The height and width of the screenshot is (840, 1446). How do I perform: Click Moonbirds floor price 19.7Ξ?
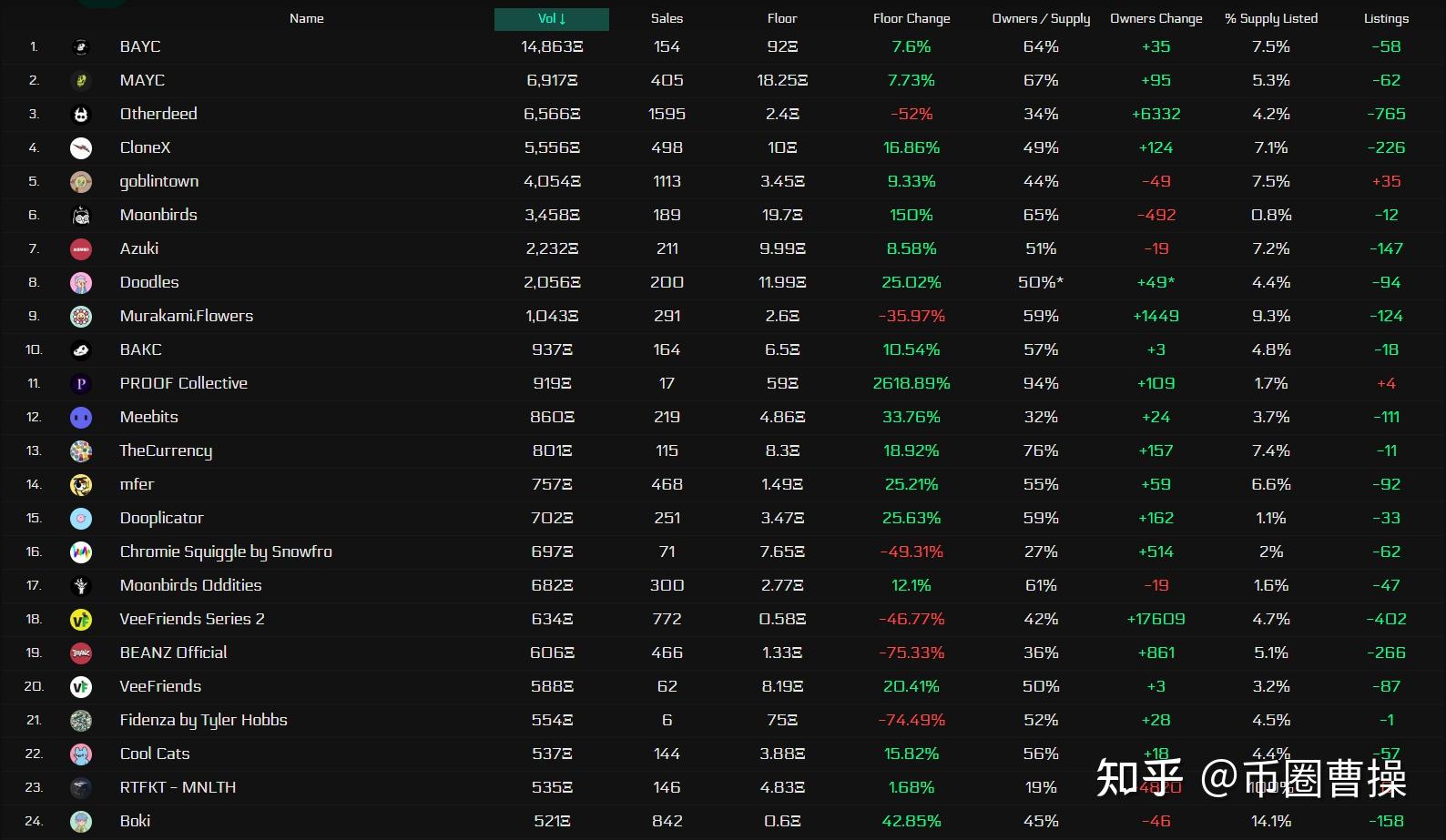pyautogui.click(x=782, y=215)
